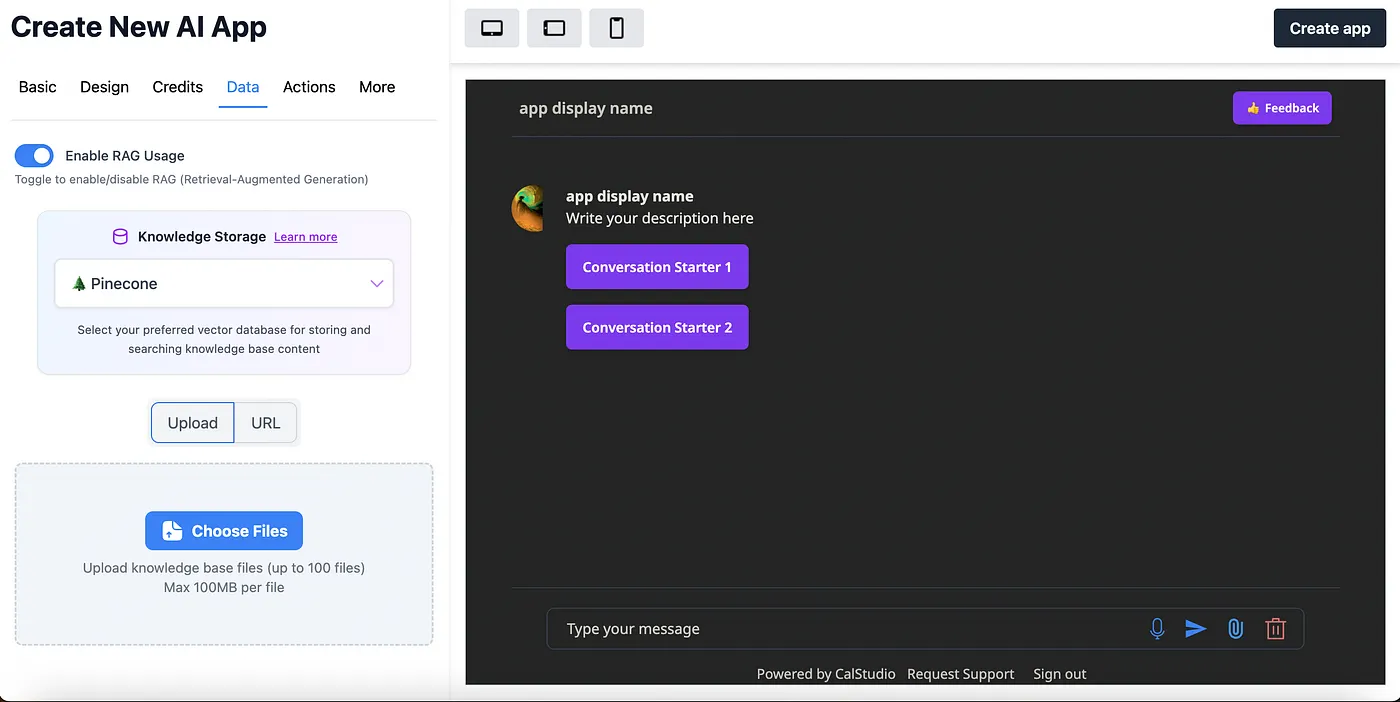Click the Create app button
The height and width of the screenshot is (702, 1400).
point(1329,28)
